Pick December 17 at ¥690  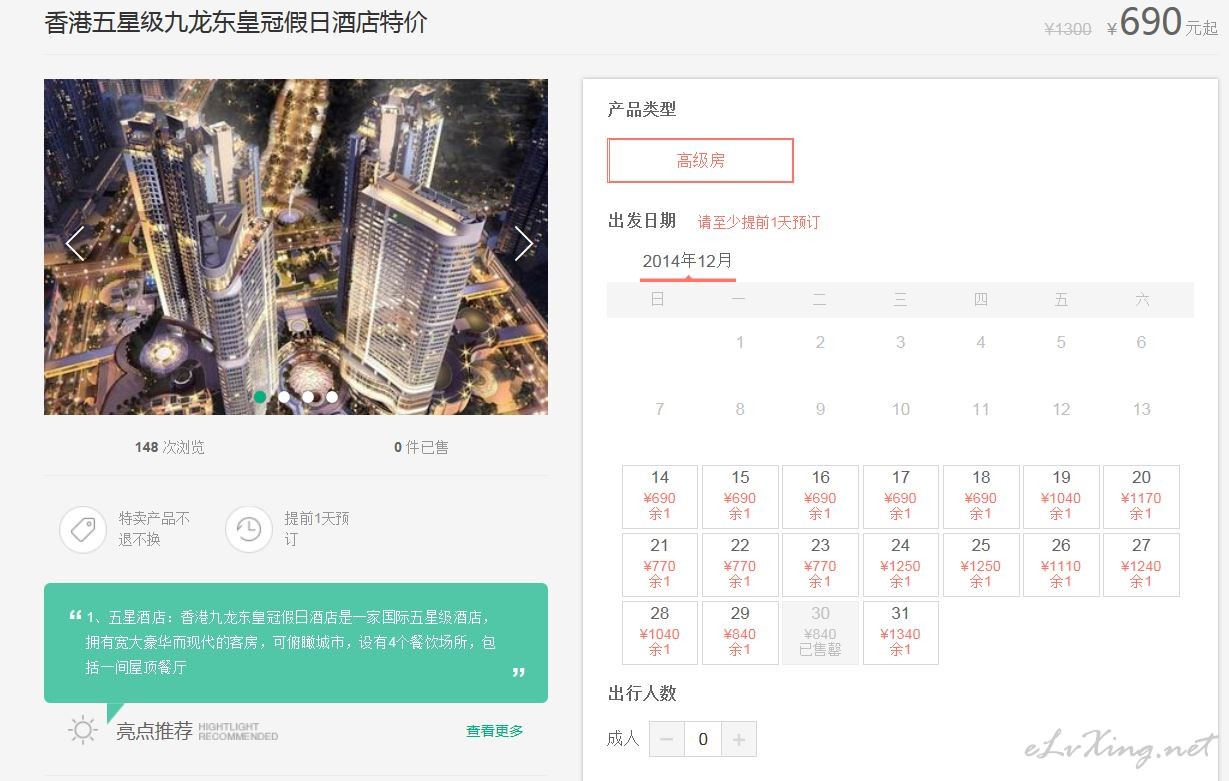pos(901,496)
